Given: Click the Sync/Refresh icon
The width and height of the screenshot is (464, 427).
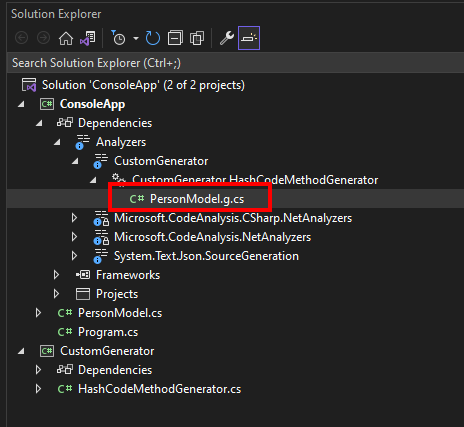Looking at the screenshot, I should [153, 38].
